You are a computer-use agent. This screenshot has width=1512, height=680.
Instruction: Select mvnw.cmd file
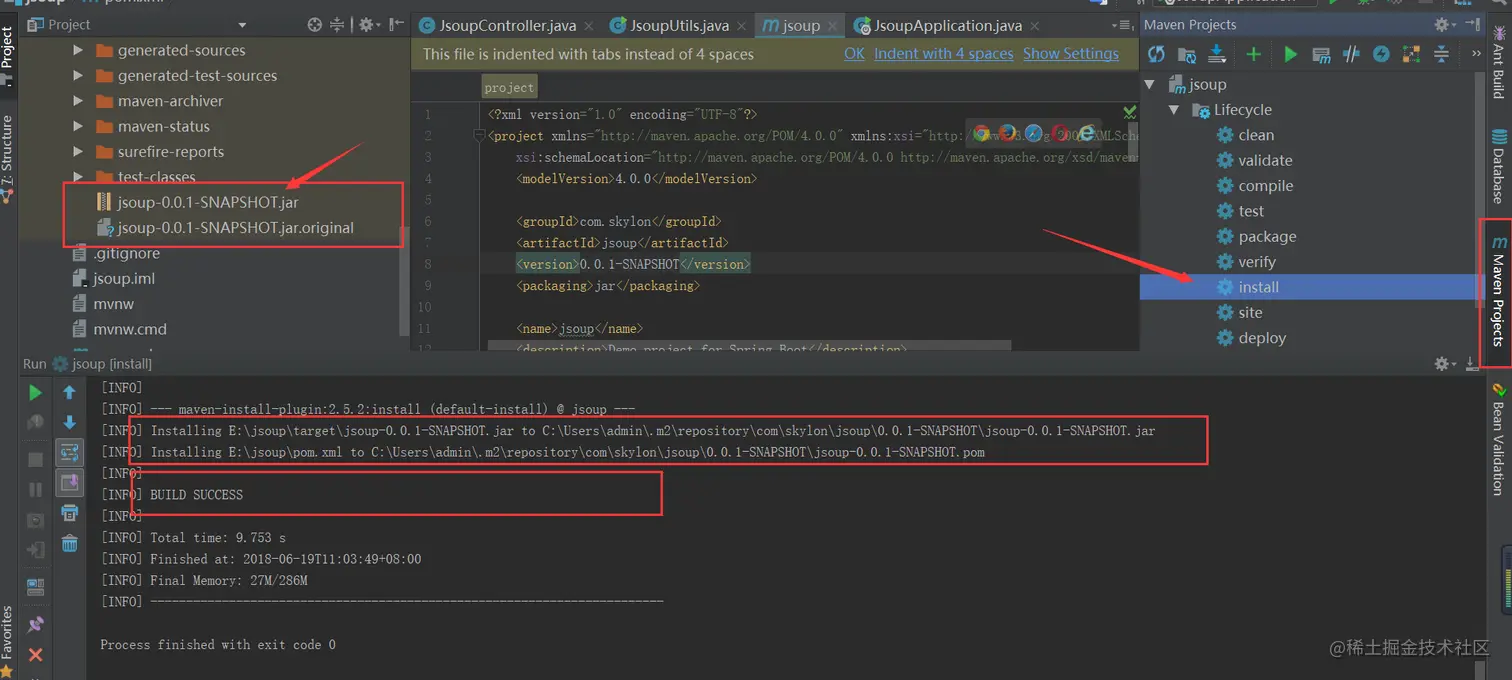click(x=120, y=329)
